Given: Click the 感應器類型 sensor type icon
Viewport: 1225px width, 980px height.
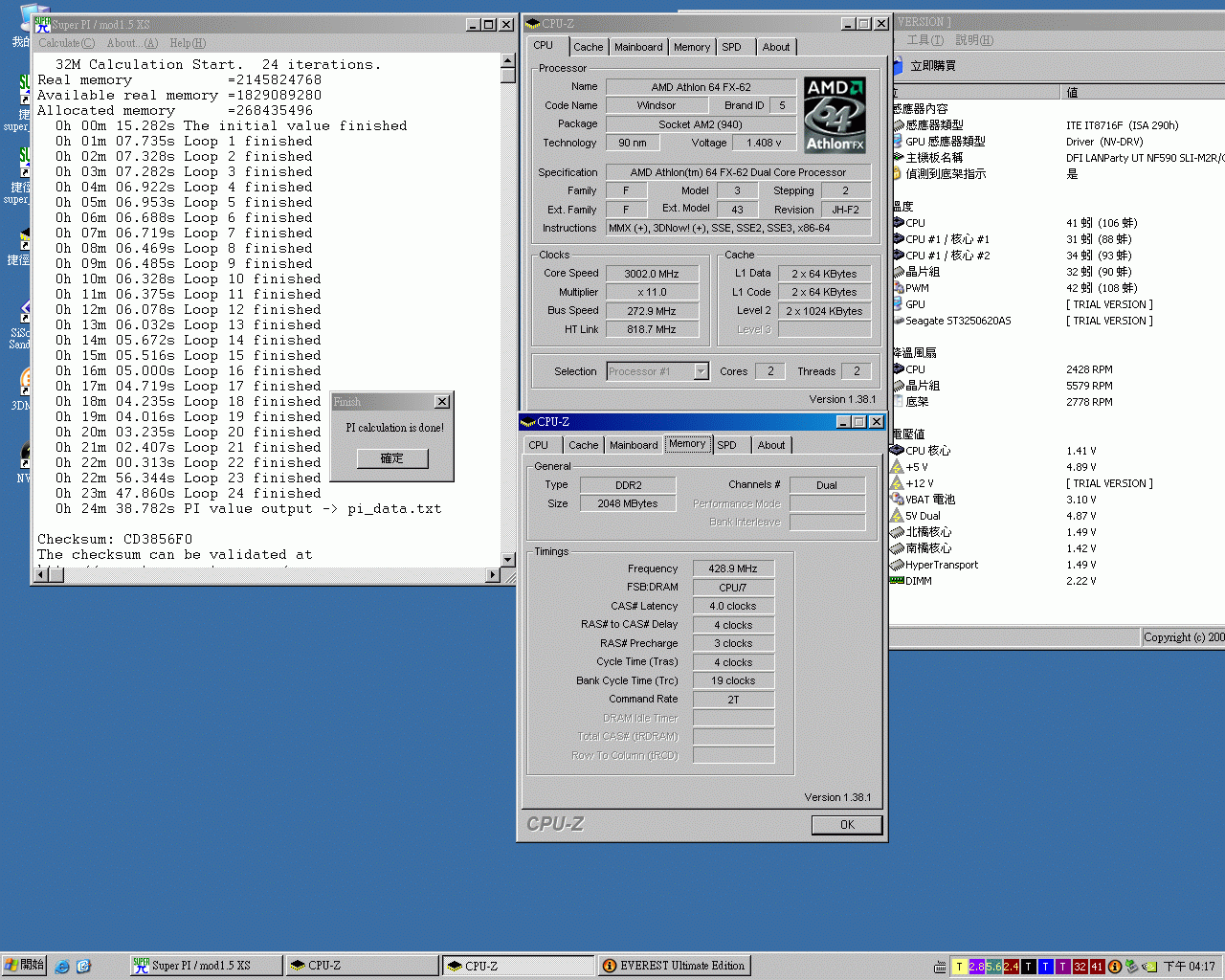Looking at the screenshot, I should click(898, 125).
